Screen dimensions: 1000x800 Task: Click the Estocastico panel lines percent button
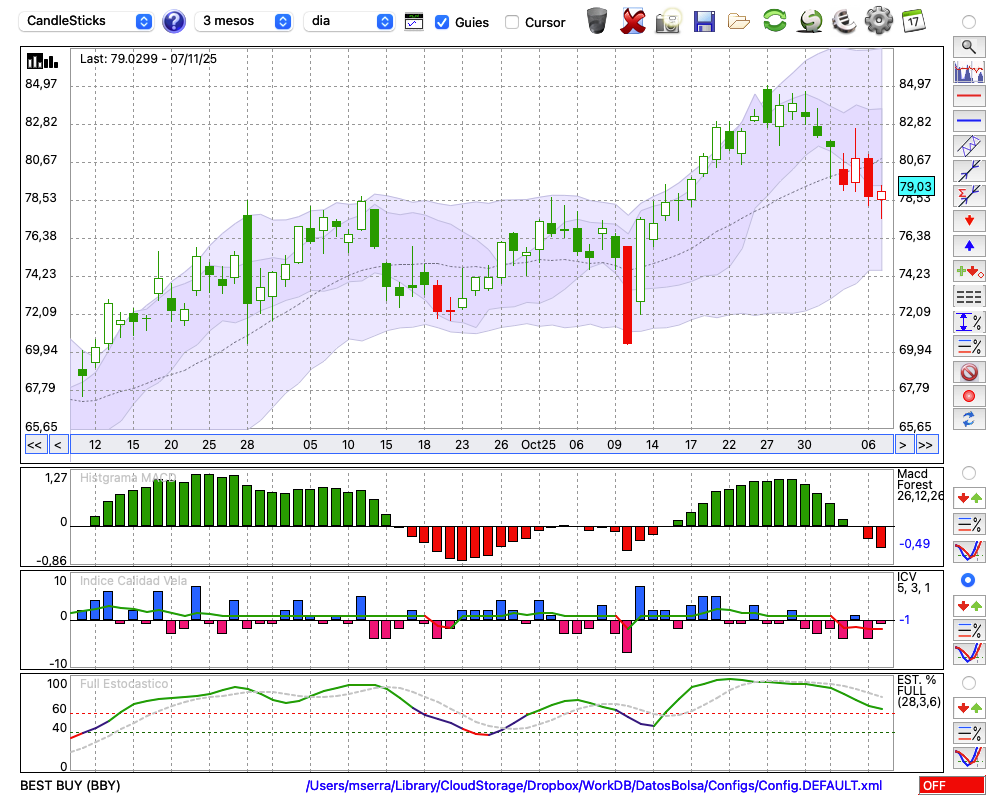pos(969,732)
